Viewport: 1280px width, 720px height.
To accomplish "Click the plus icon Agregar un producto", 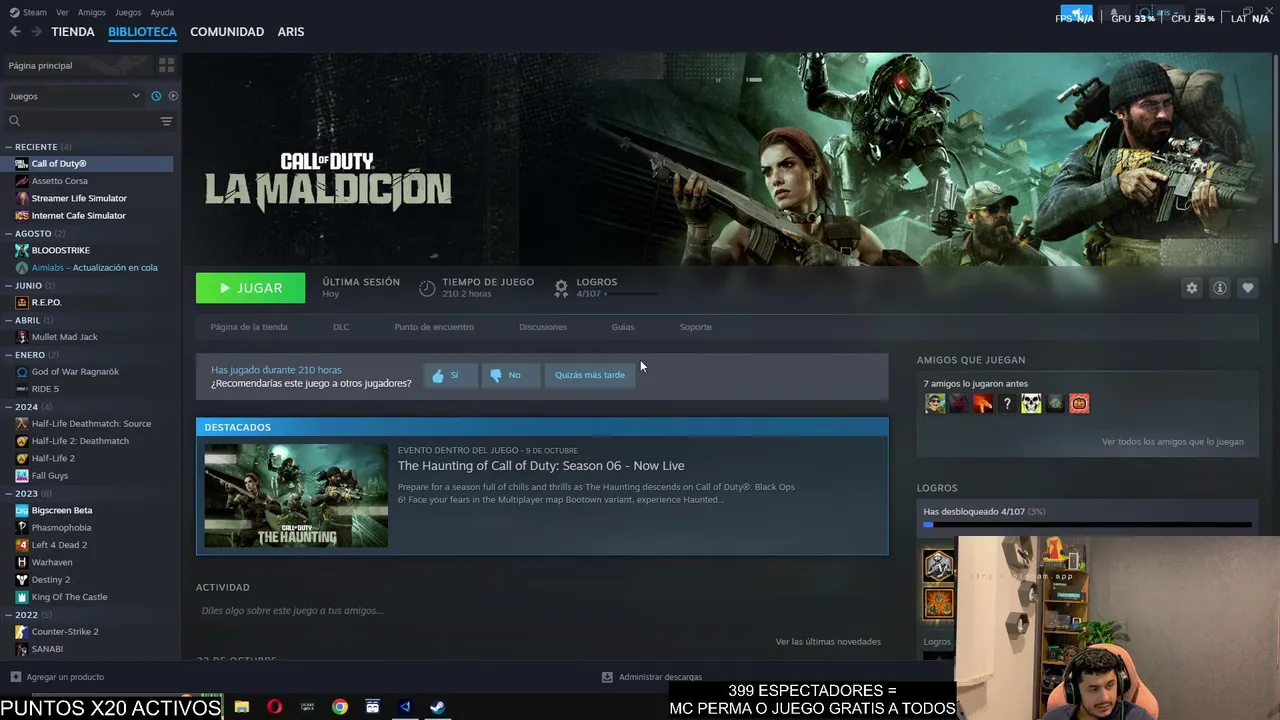I will pyautogui.click(x=15, y=677).
